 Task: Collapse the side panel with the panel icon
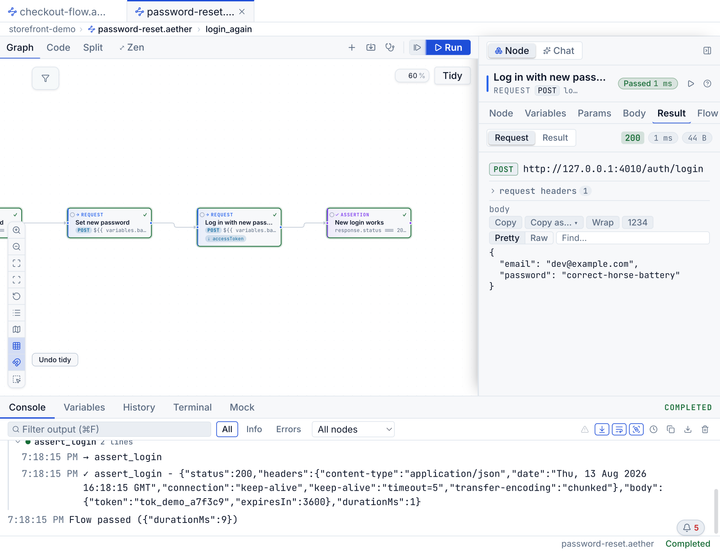click(707, 51)
